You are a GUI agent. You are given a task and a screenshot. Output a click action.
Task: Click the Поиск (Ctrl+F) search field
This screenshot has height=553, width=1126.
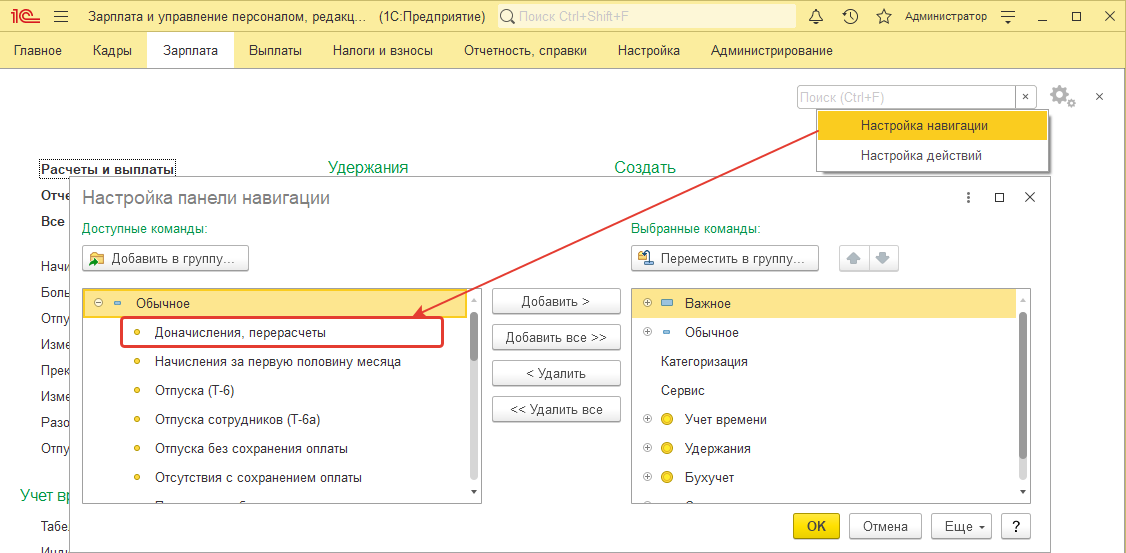pyautogui.click(x=906, y=97)
